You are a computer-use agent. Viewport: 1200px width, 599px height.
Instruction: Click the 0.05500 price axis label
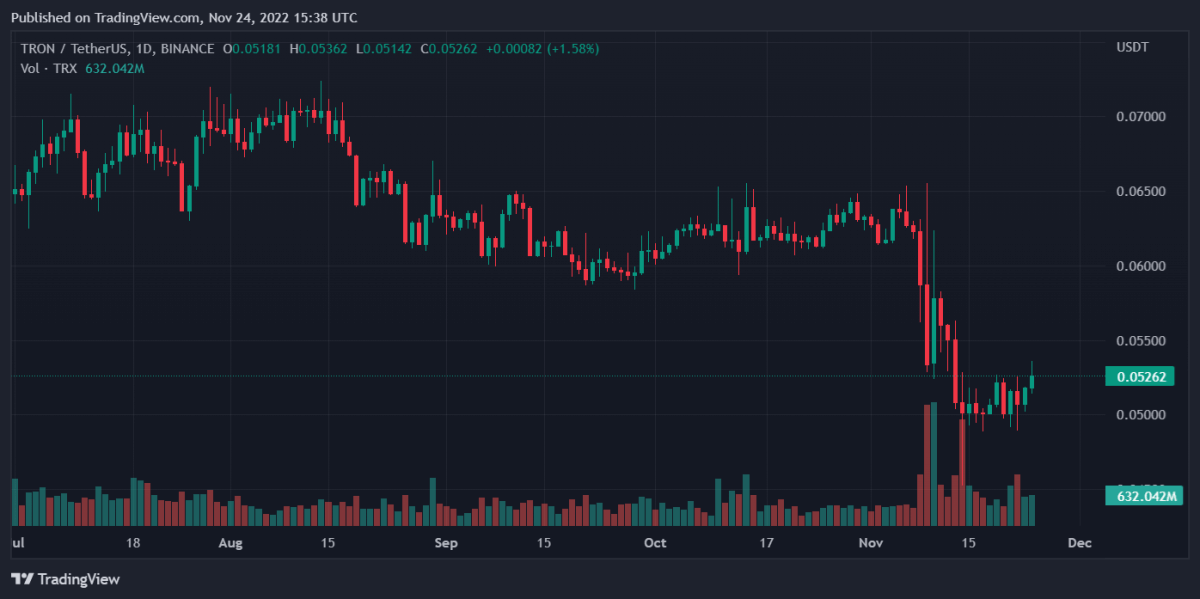click(1140, 341)
